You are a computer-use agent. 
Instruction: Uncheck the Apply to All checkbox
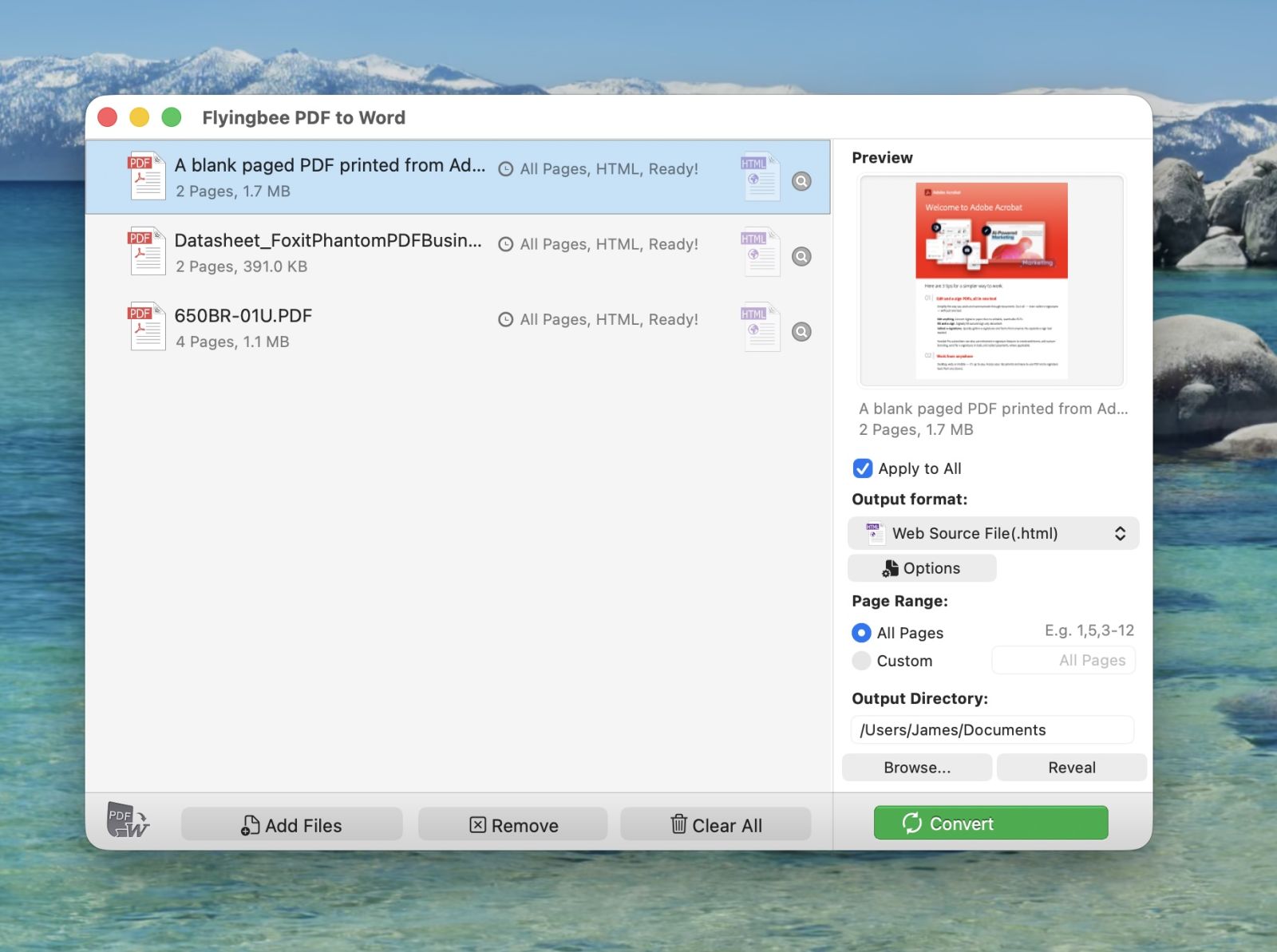coord(862,468)
